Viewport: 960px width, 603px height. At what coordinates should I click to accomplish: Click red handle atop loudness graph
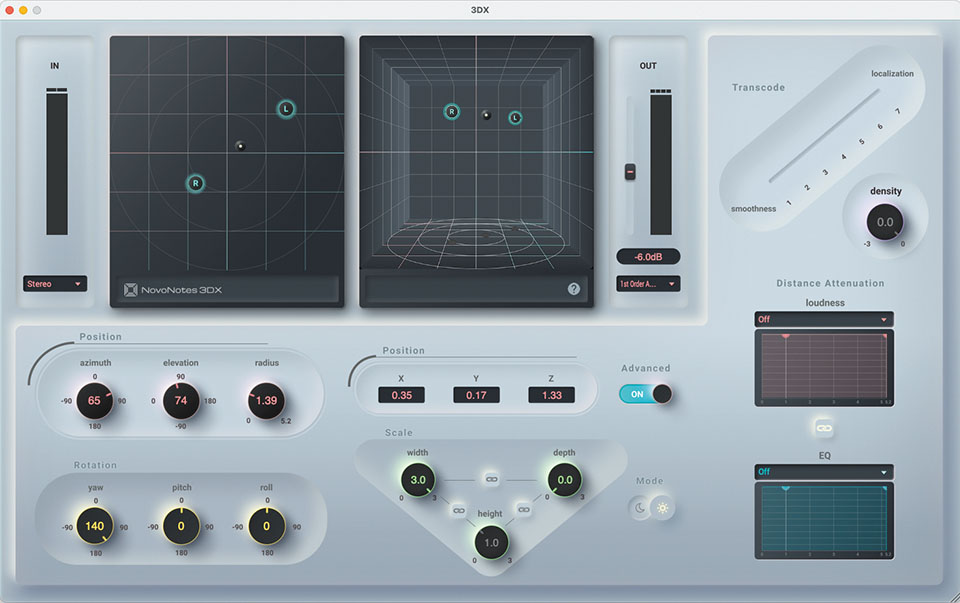pos(786,336)
